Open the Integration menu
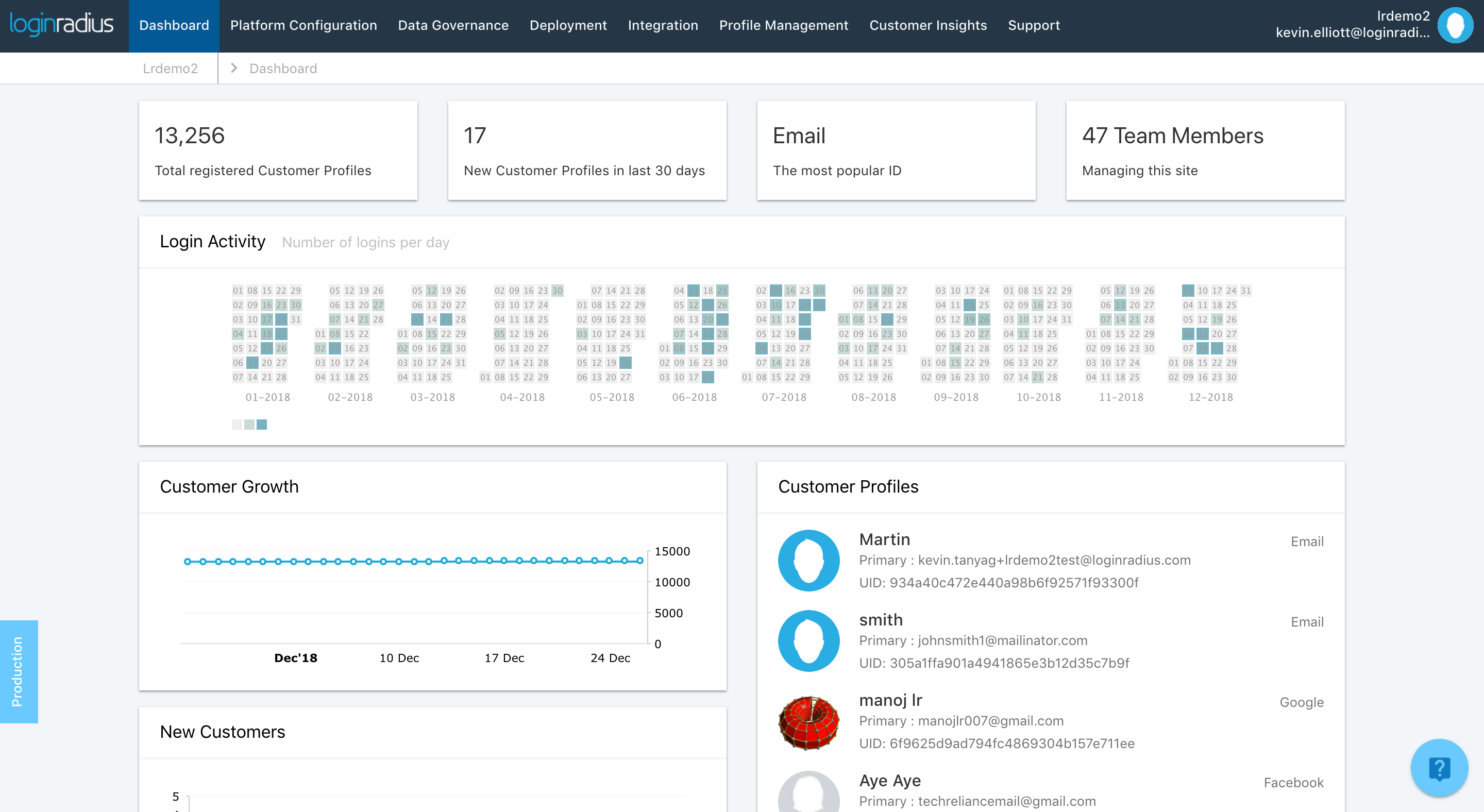This screenshot has width=1484, height=812. point(663,25)
